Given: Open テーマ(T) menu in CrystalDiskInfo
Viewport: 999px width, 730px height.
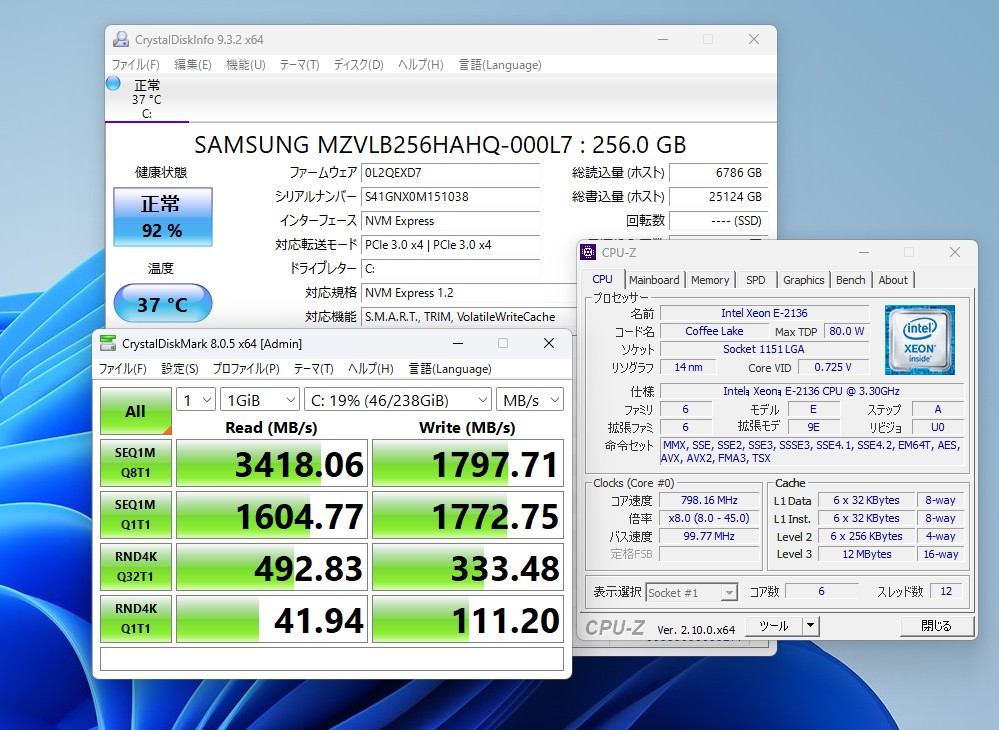Looking at the screenshot, I should 299,65.
